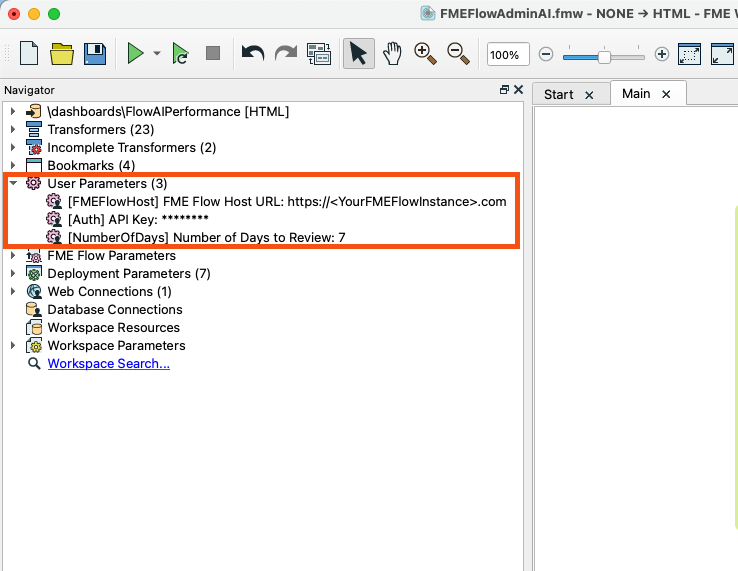Image resolution: width=738 pixels, height=571 pixels.
Task: Click the zoom slider handle
Action: pos(604,57)
